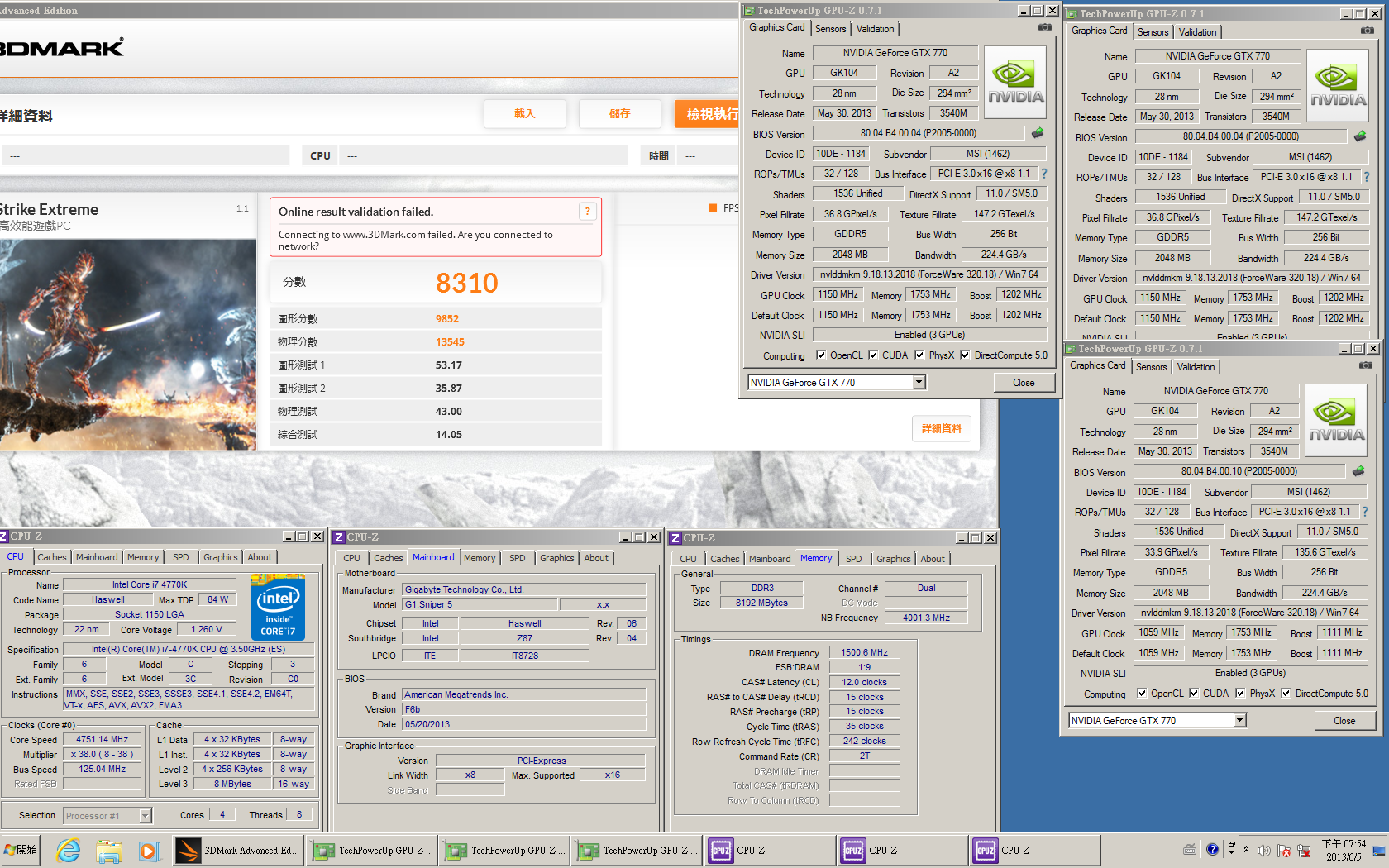The image size is (1389, 868).
Task: Click camera icon in top-right GPU-Z window
Action: (x=1368, y=31)
